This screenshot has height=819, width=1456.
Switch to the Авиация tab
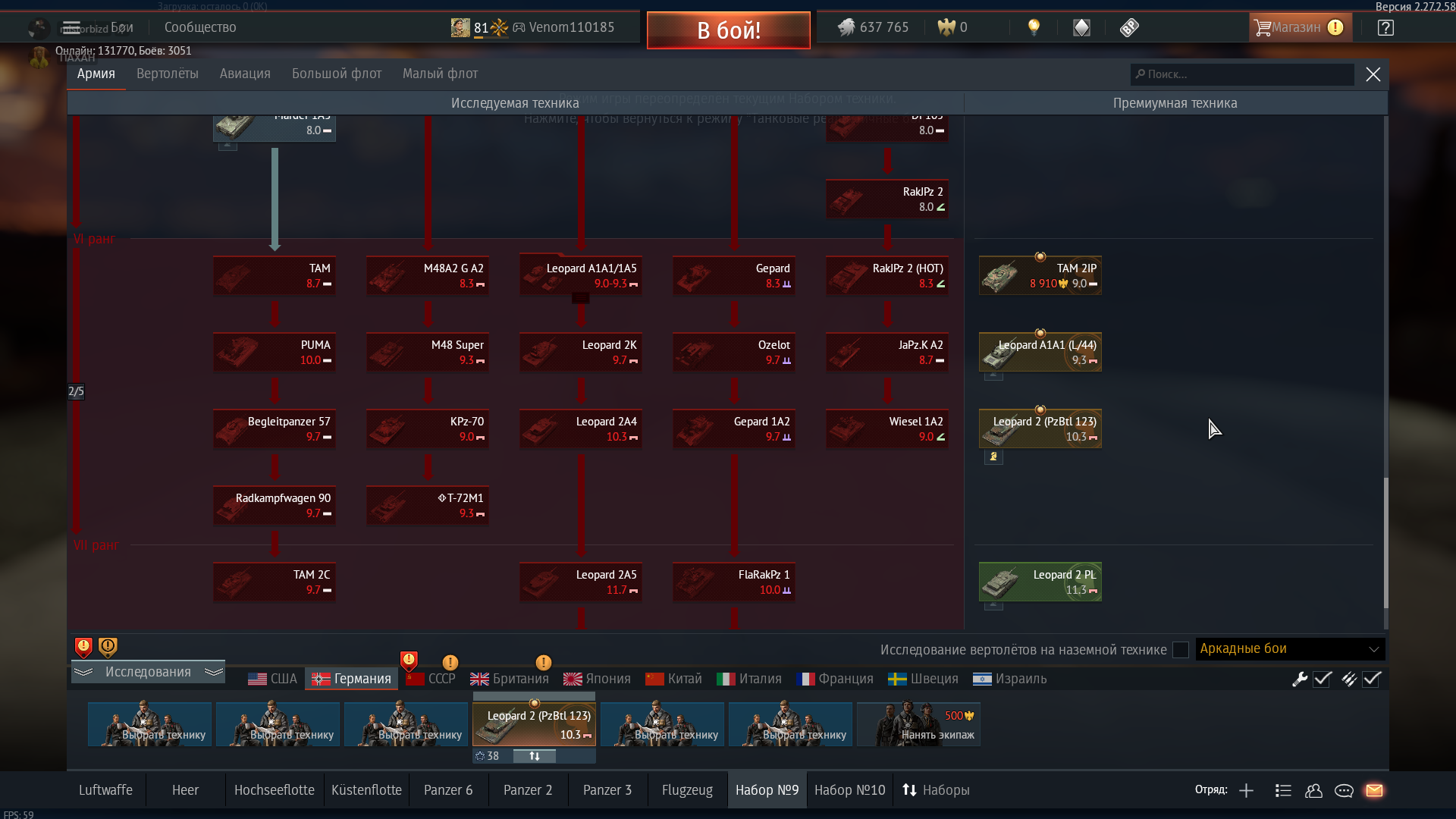245,74
